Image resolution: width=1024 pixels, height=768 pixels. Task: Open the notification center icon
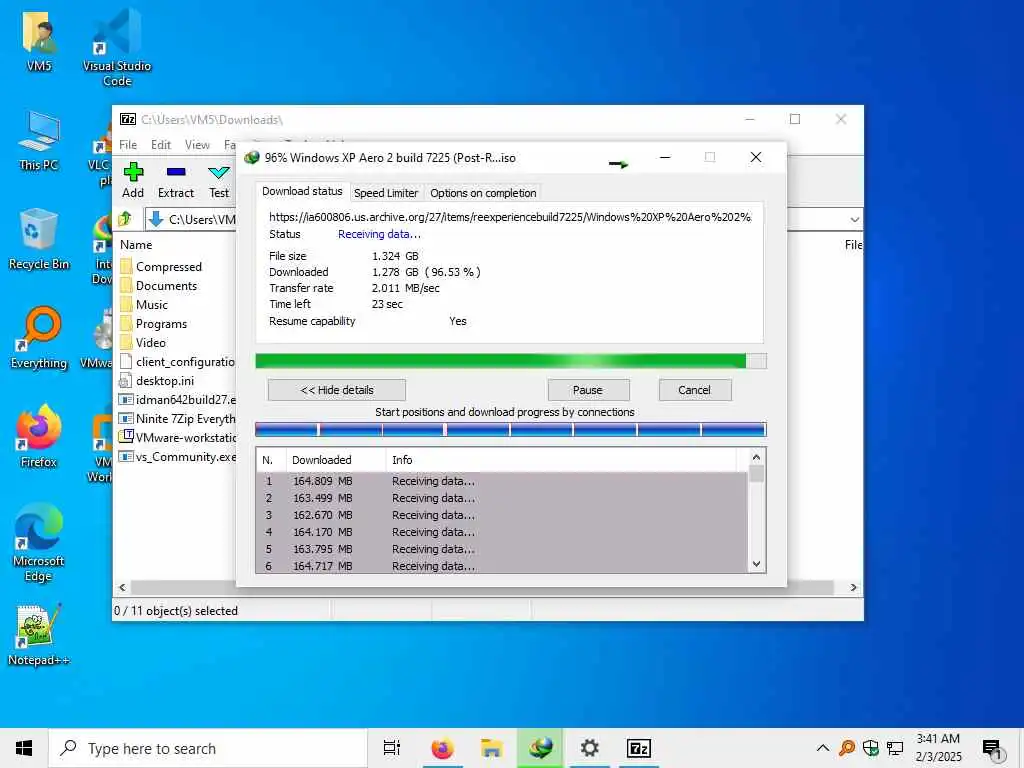pos(991,749)
